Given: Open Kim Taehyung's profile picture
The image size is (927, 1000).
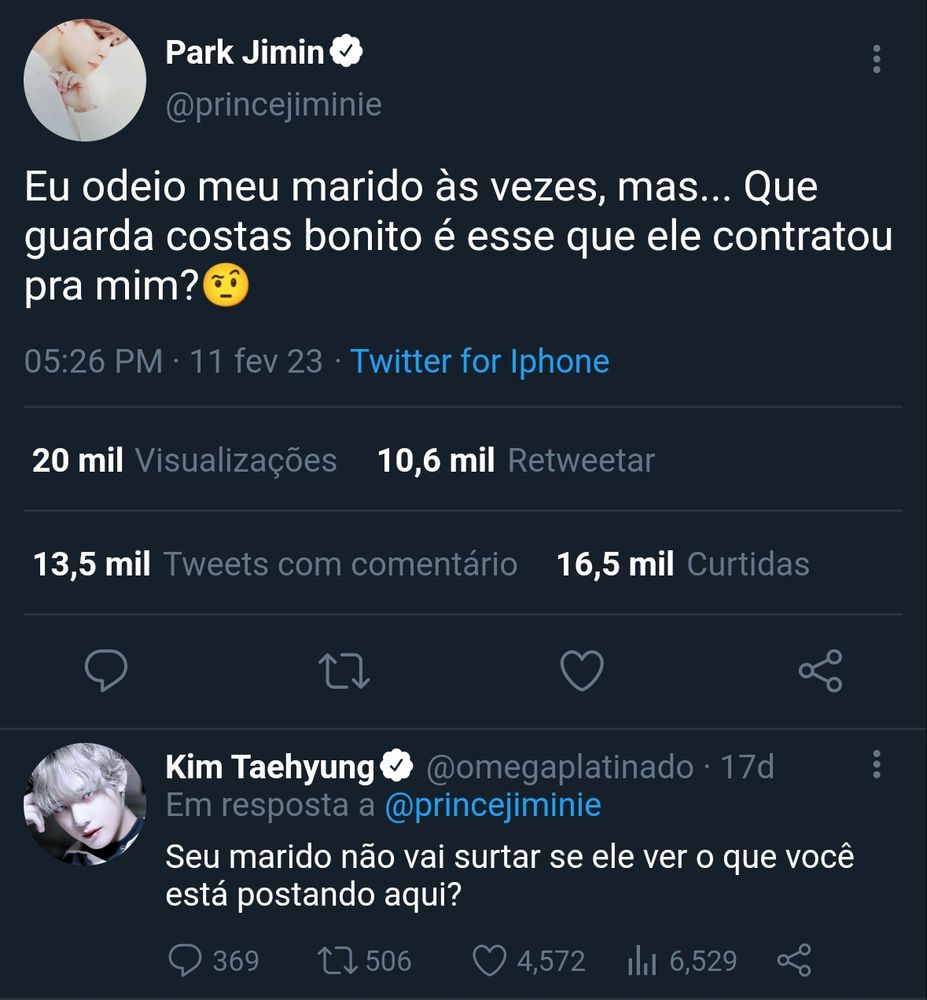Looking at the screenshot, I should coord(85,804).
